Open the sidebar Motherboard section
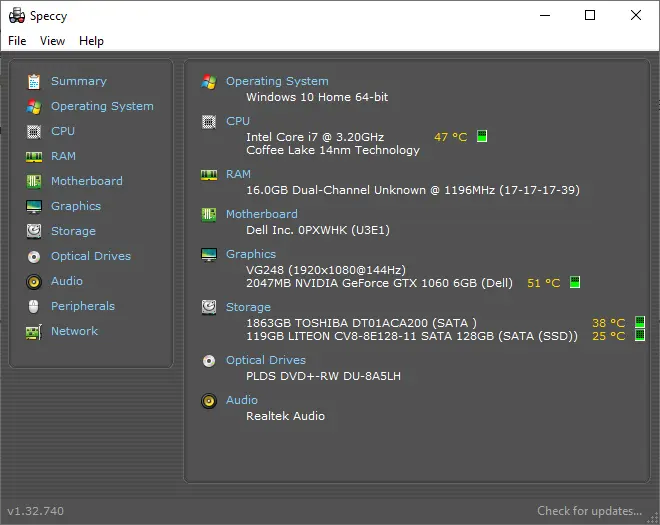This screenshot has width=660, height=525. [87, 181]
